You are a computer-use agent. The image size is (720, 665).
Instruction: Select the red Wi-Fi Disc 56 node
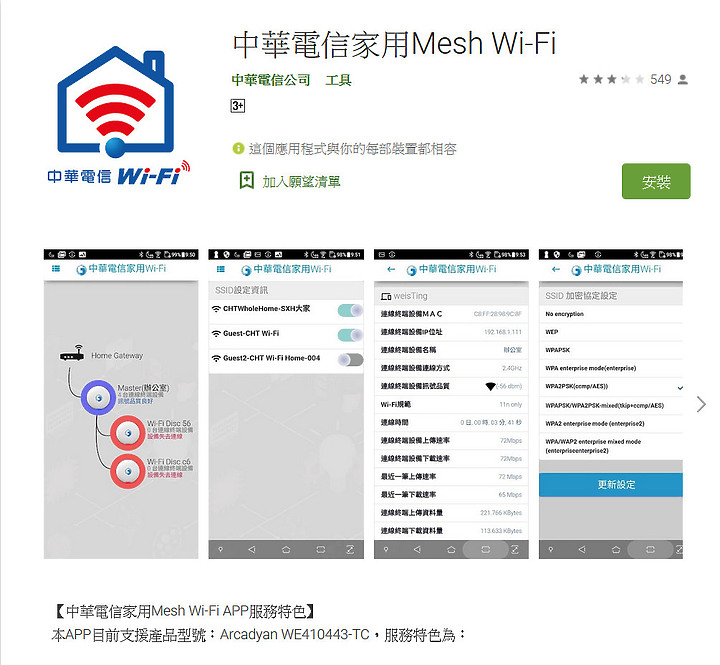128,433
